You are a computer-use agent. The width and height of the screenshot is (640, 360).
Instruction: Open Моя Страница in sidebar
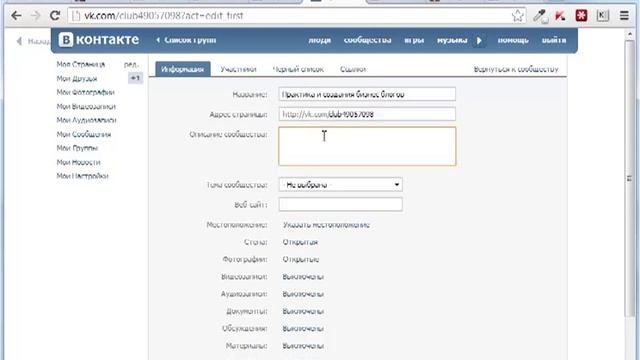pyautogui.click(x=81, y=64)
